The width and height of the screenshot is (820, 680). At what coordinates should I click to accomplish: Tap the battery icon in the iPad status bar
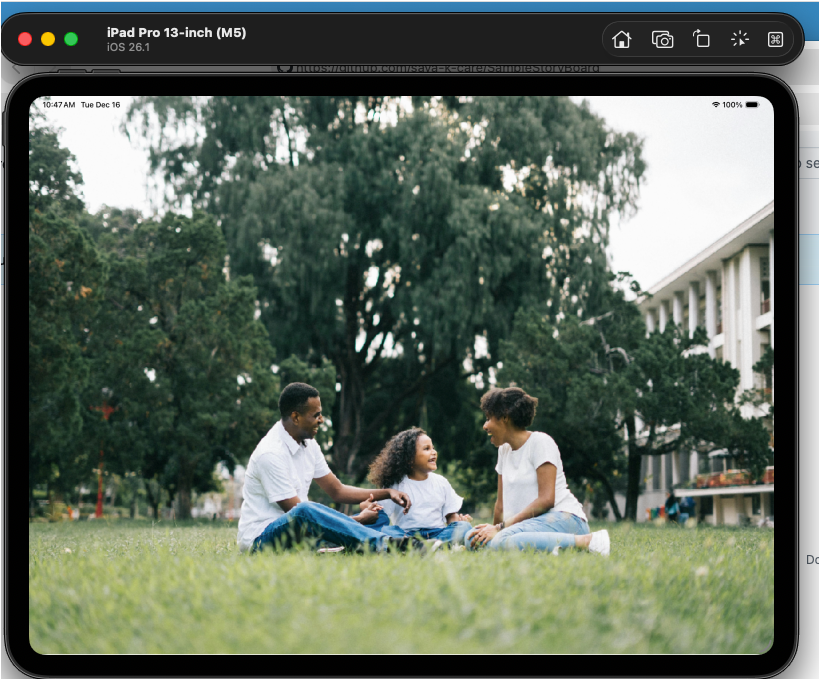[754, 104]
